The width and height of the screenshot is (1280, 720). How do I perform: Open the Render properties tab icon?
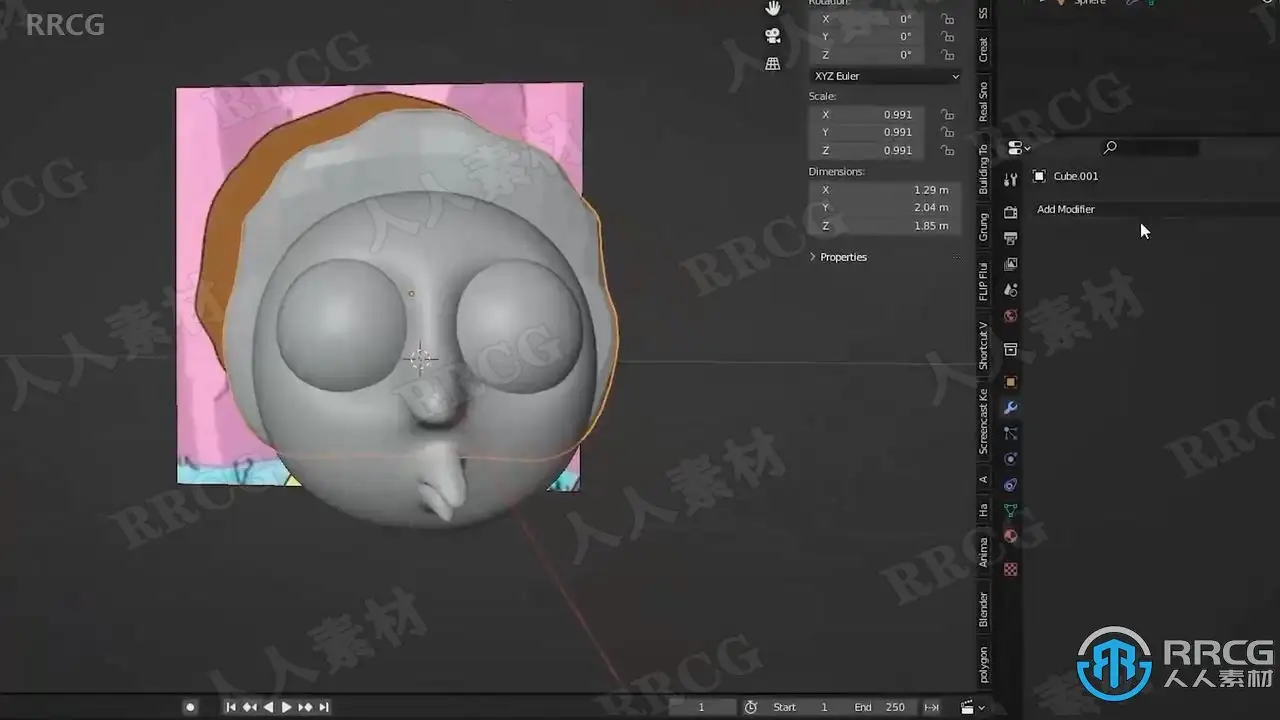click(1010, 213)
